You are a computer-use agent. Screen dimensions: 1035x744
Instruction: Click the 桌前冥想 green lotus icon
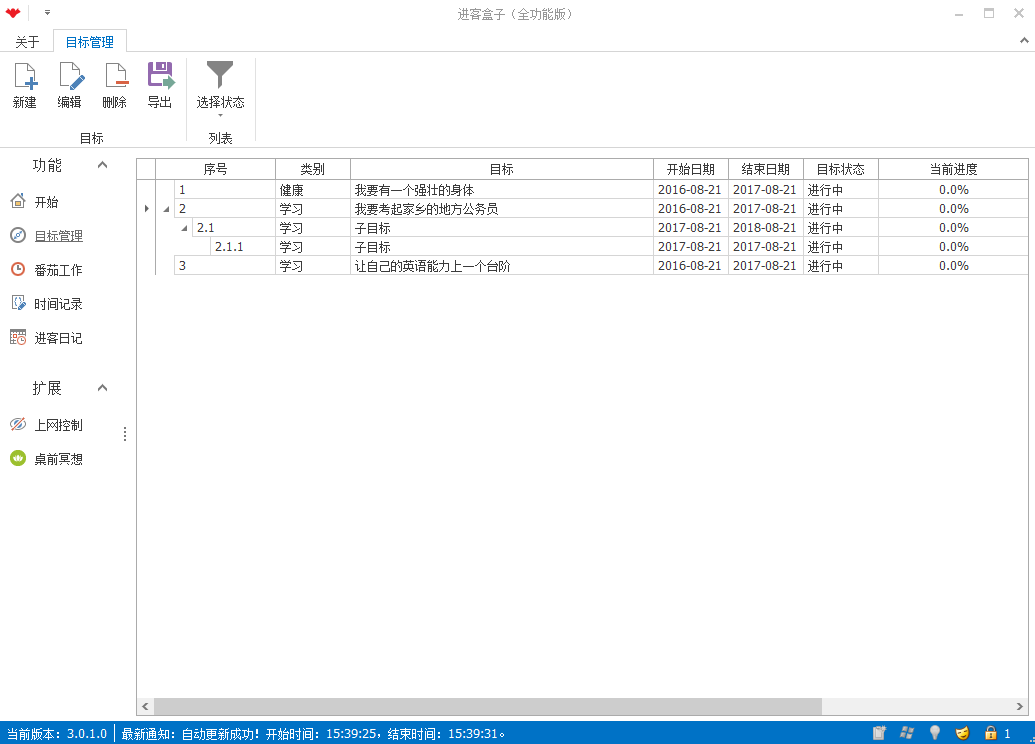tap(18, 458)
